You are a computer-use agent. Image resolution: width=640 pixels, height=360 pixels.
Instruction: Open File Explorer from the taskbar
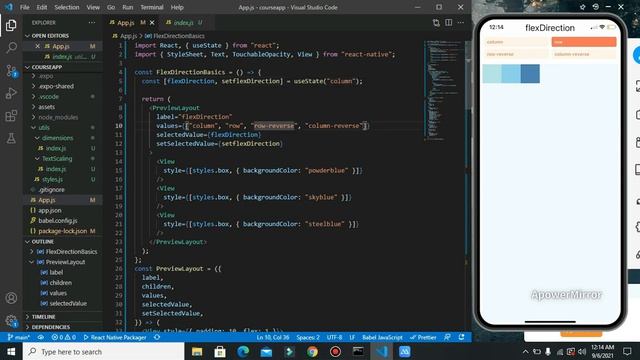[x=197, y=351]
